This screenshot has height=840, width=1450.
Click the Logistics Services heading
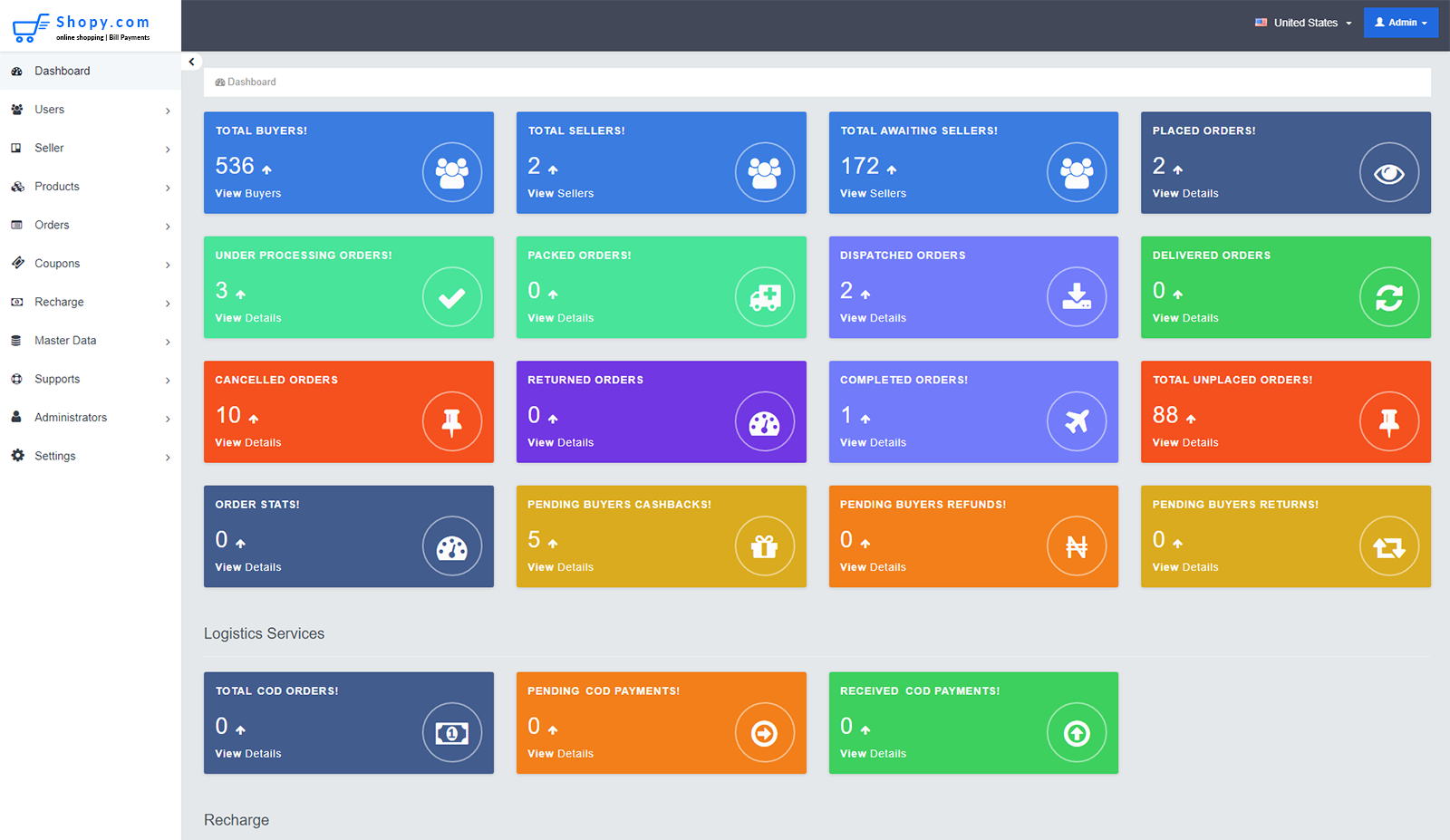pos(264,633)
